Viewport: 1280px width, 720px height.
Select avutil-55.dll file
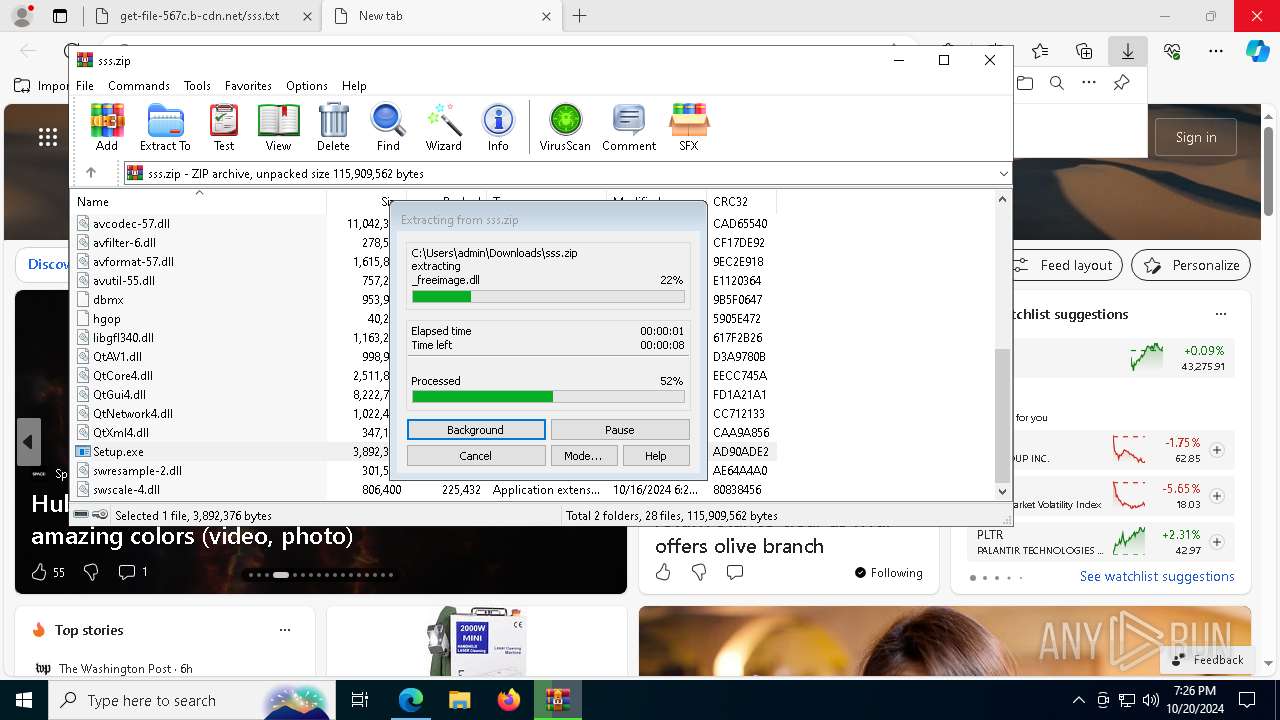tap(124, 281)
